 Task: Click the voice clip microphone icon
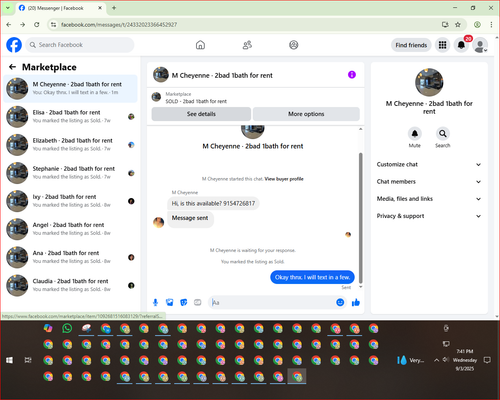155,302
